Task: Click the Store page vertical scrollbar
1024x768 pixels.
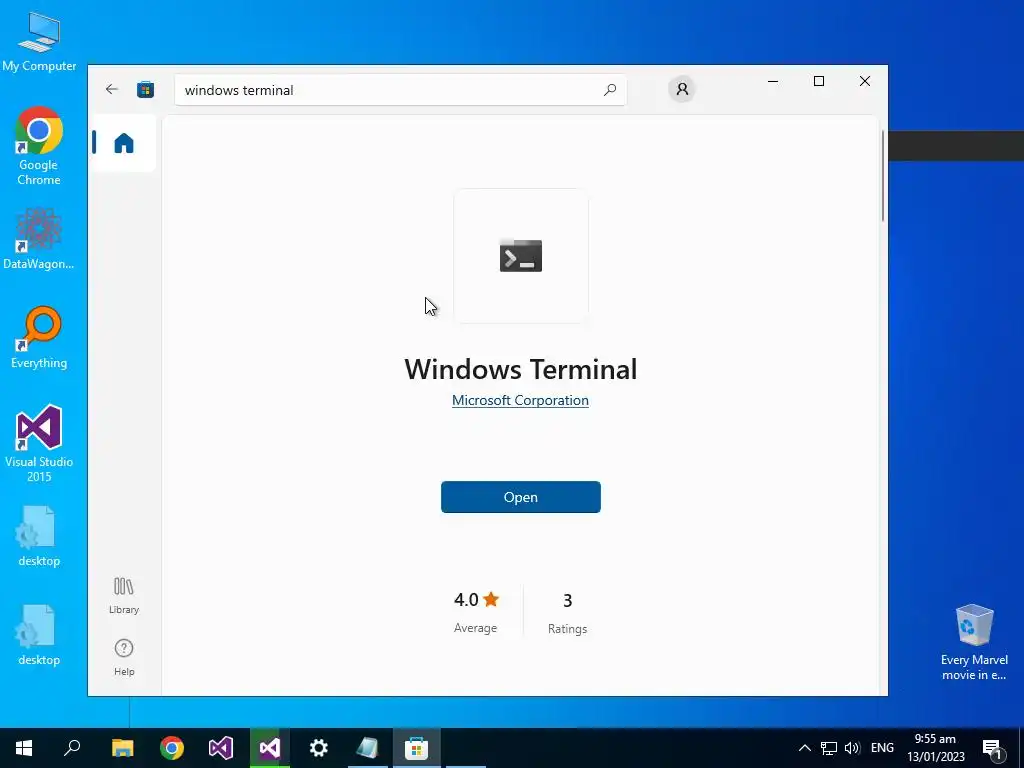Action: pyautogui.click(x=883, y=176)
